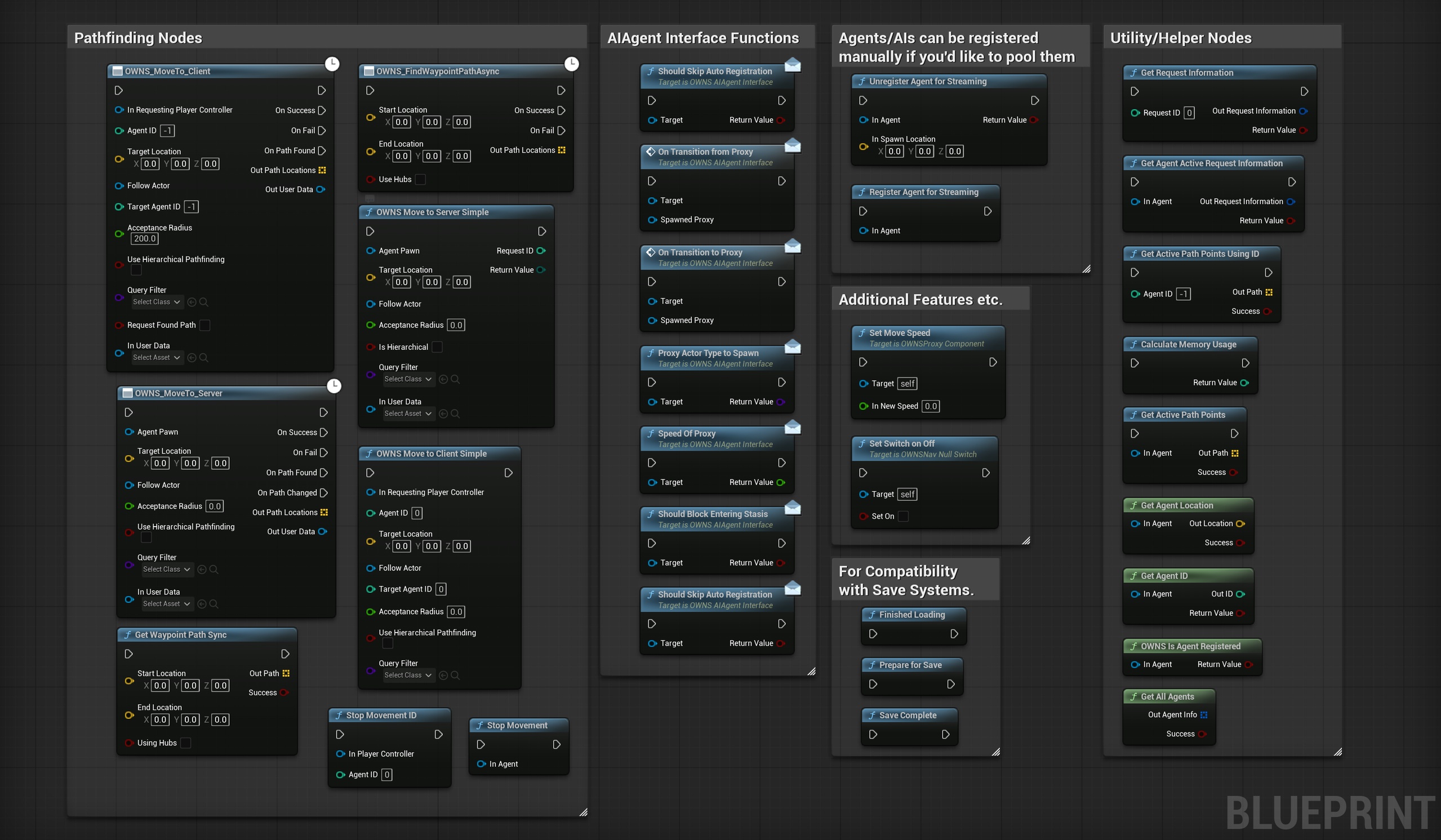Viewport: 1441px width, 840px height.
Task: Enable Request Found Path checkbox
Action: [x=204, y=325]
